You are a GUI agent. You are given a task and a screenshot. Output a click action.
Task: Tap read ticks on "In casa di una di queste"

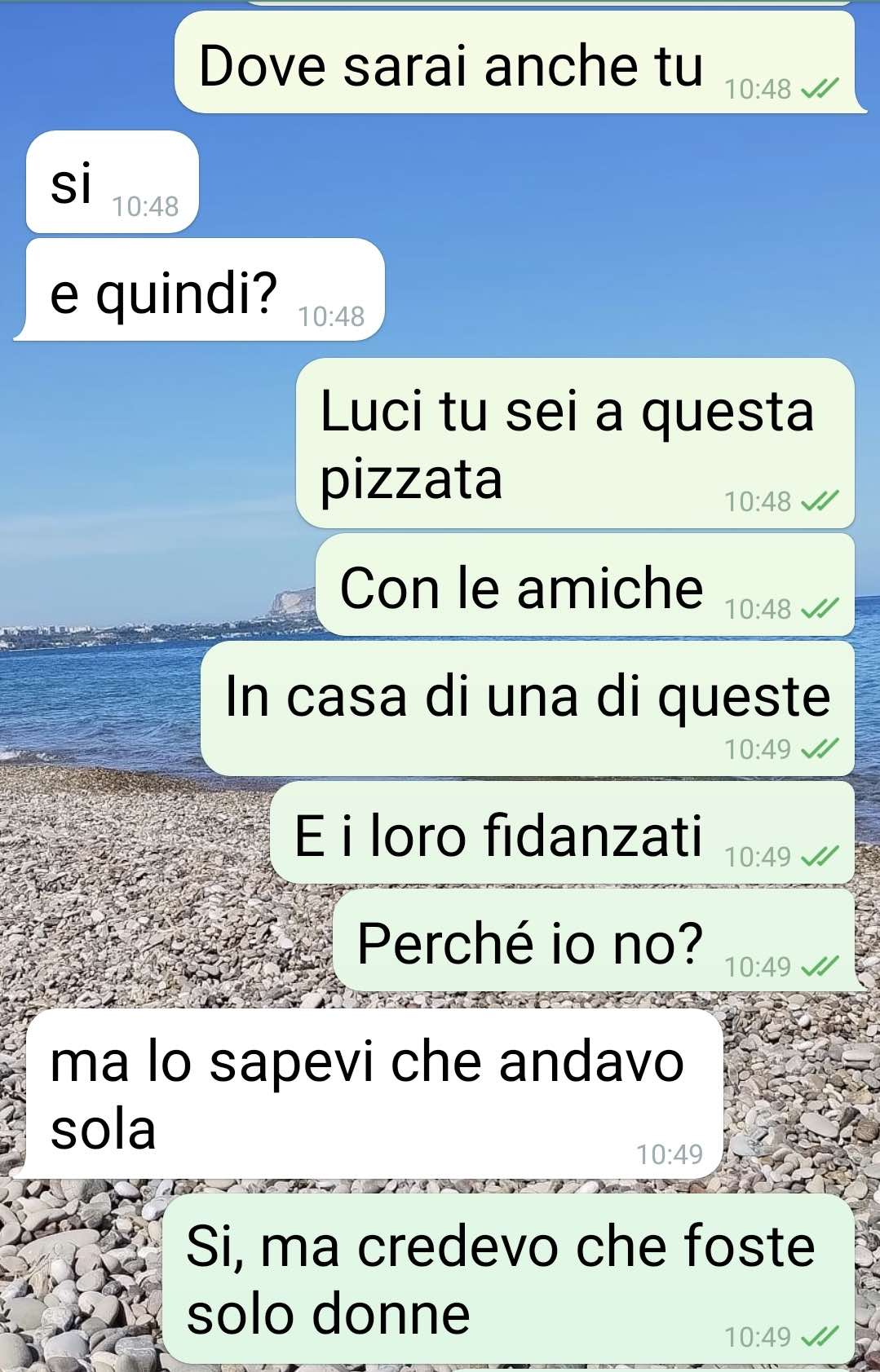[819, 748]
